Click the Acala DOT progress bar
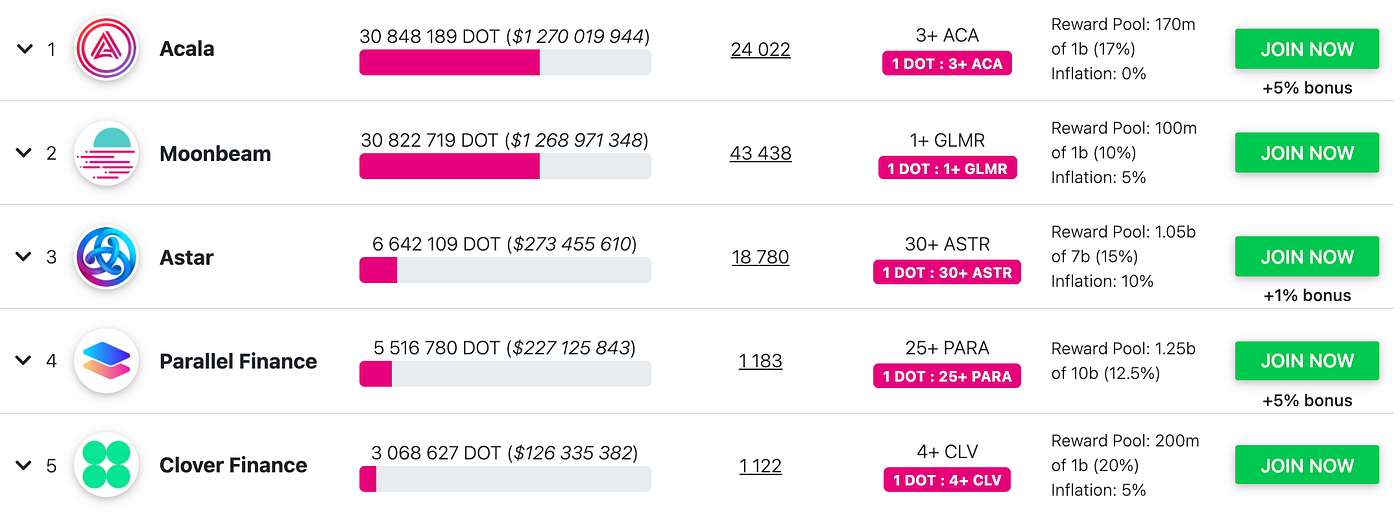Screen dimensions: 1400x514 pos(505,63)
